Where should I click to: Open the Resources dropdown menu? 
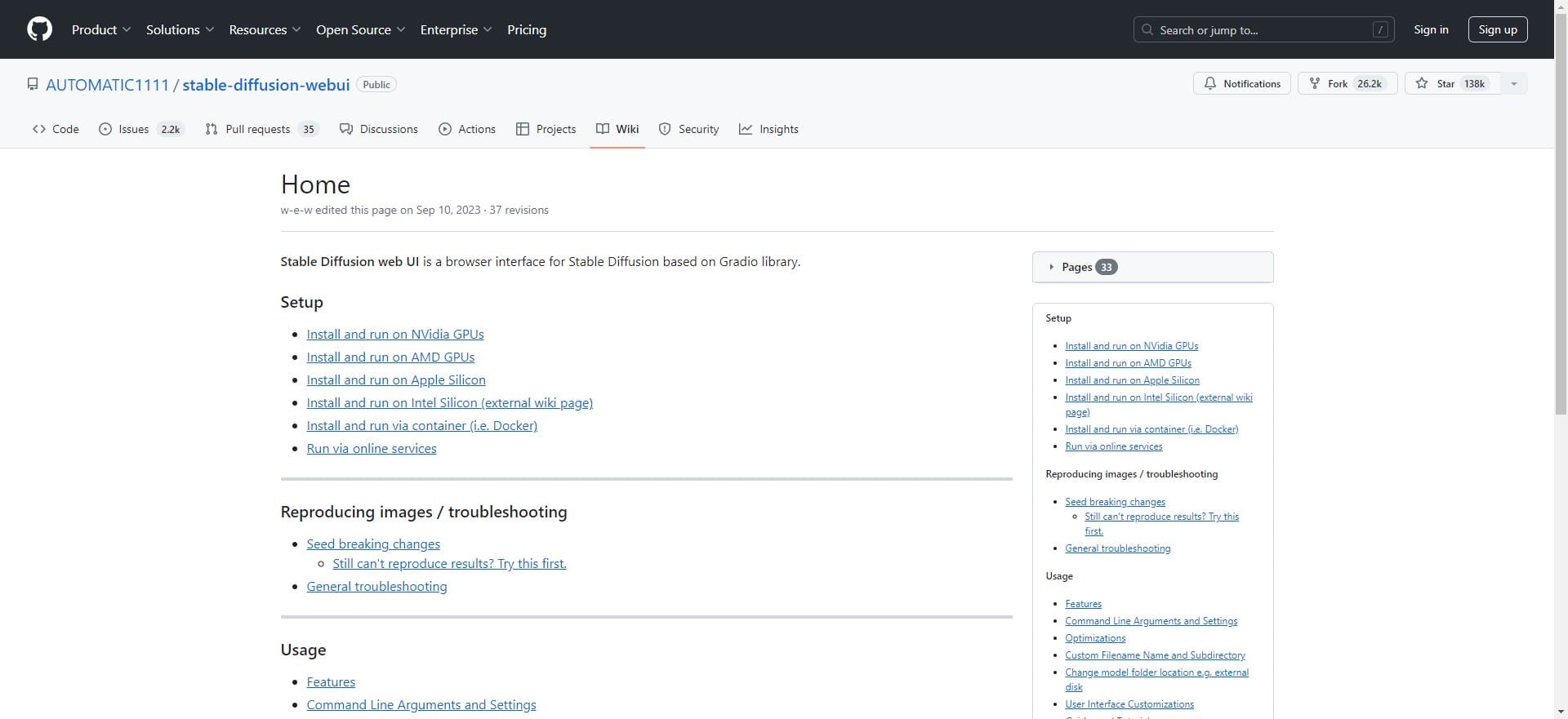pos(265,29)
